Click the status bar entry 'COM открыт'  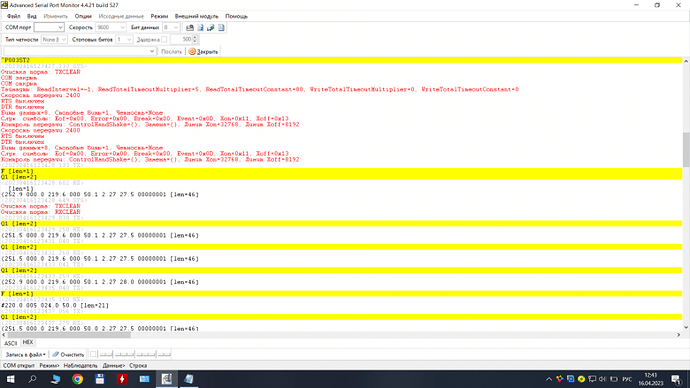point(18,366)
